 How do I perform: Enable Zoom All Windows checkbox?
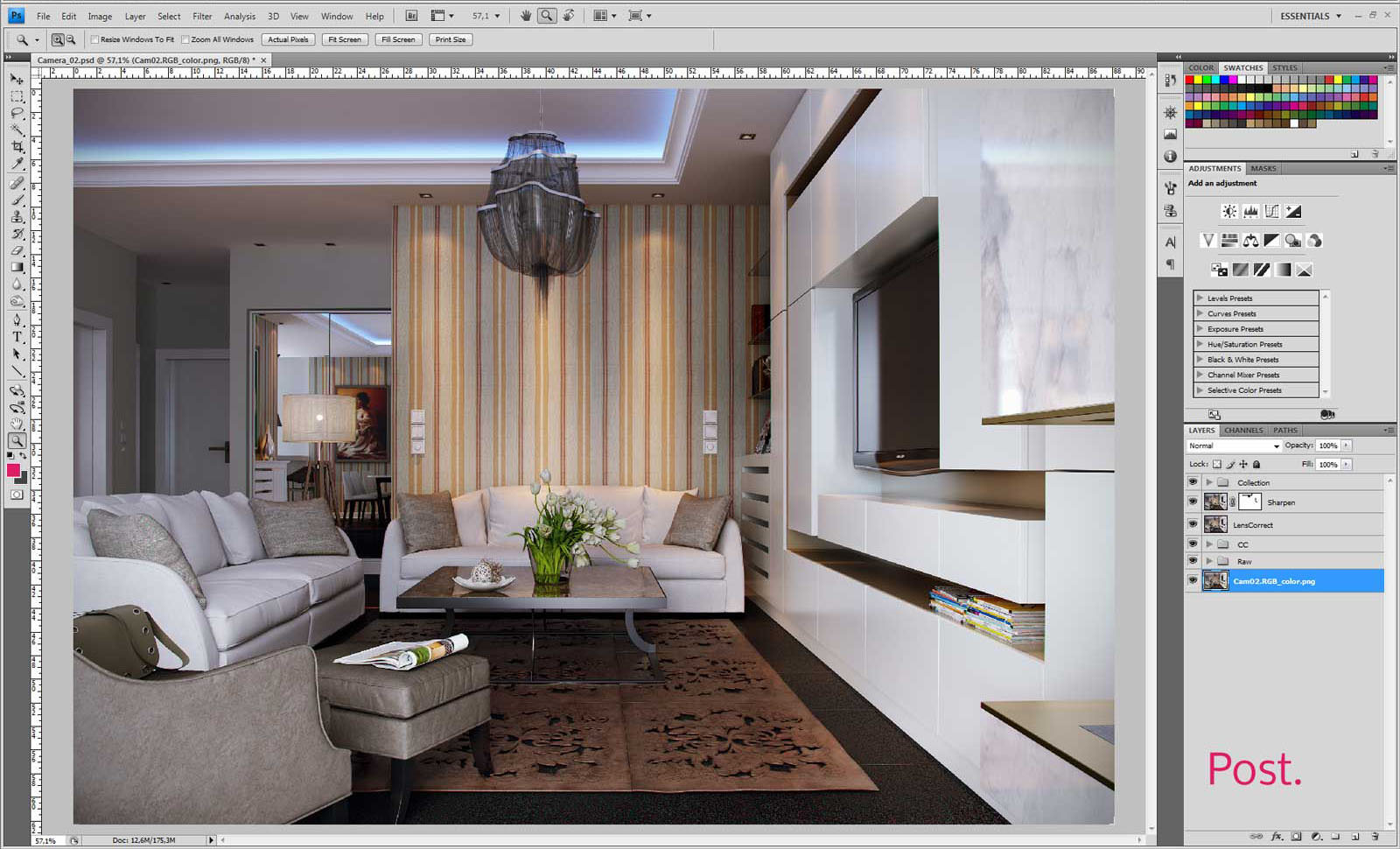[x=185, y=39]
